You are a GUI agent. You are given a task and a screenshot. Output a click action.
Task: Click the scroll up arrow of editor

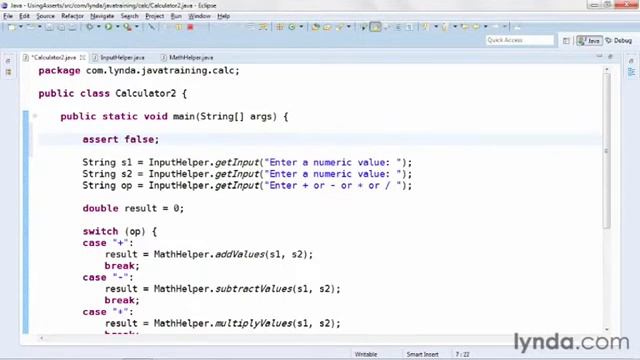click(x=607, y=70)
